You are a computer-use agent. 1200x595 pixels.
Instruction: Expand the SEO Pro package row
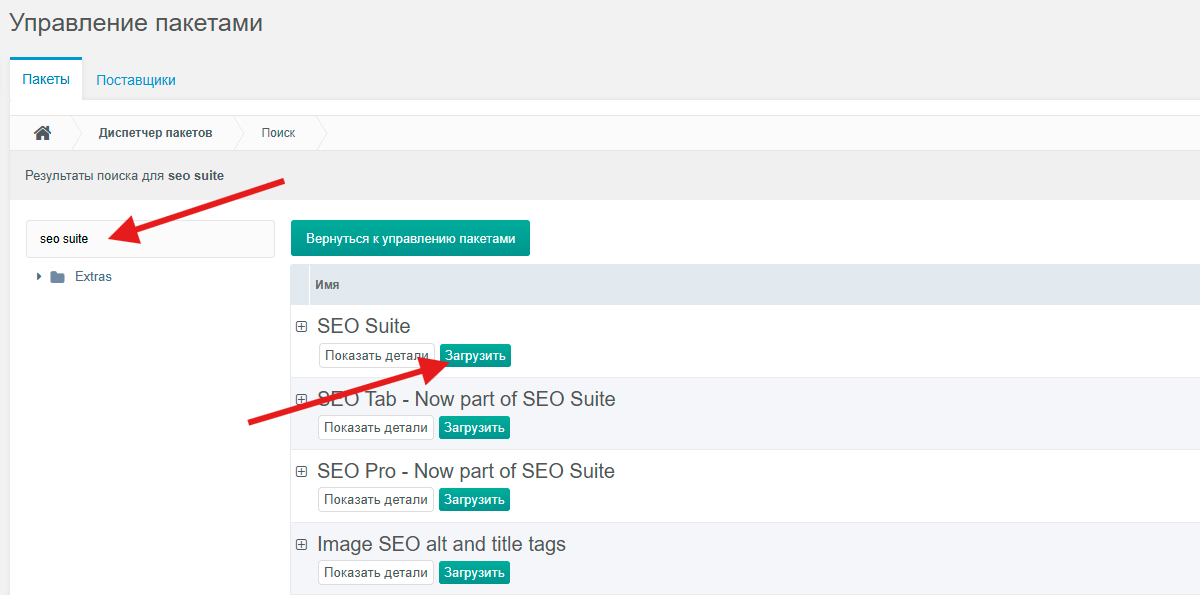301,471
